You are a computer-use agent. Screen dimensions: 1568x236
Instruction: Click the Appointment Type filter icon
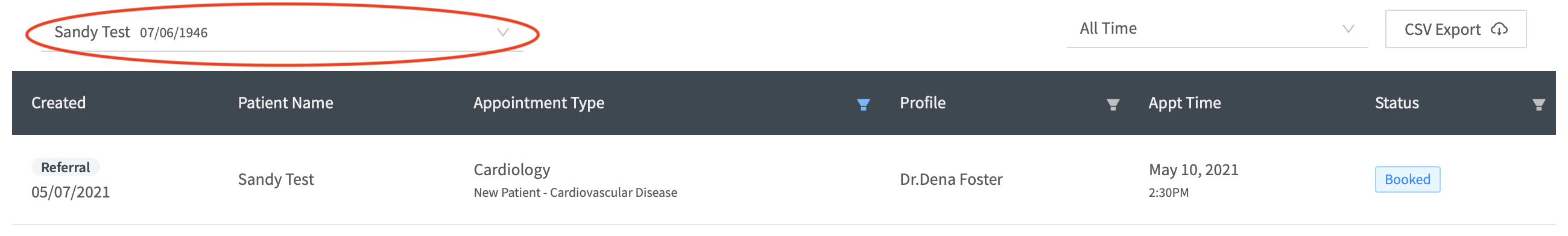(x=863, y=104)
